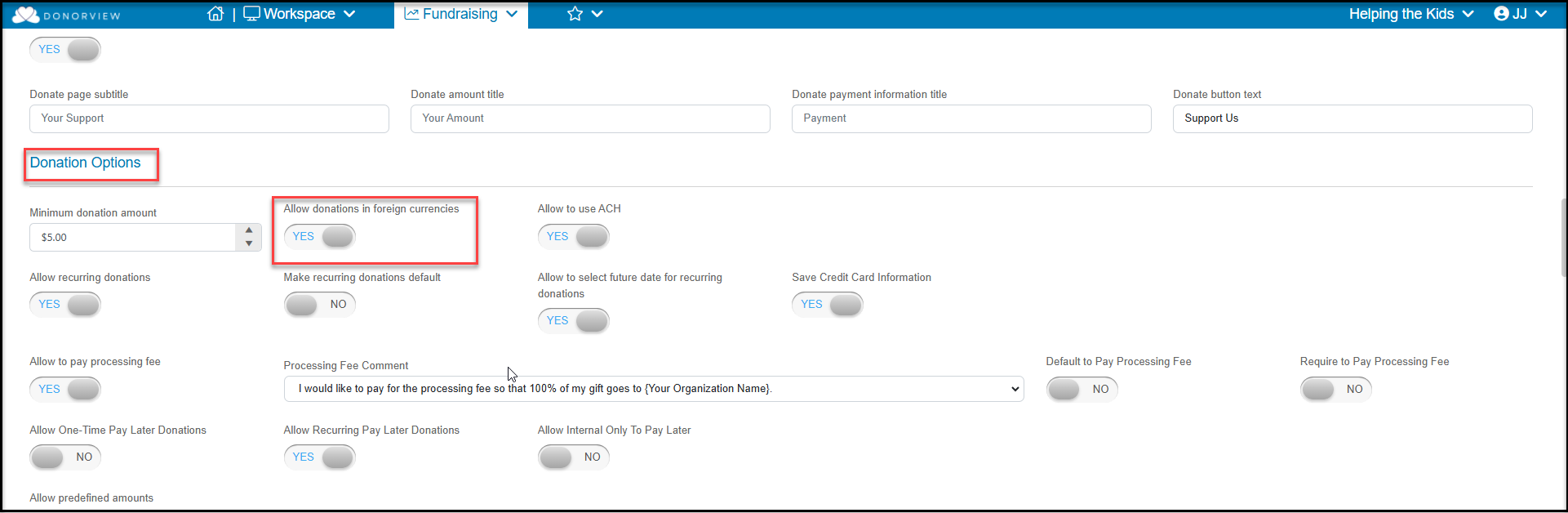Click the Donate page subtitle field

point(209,118)
